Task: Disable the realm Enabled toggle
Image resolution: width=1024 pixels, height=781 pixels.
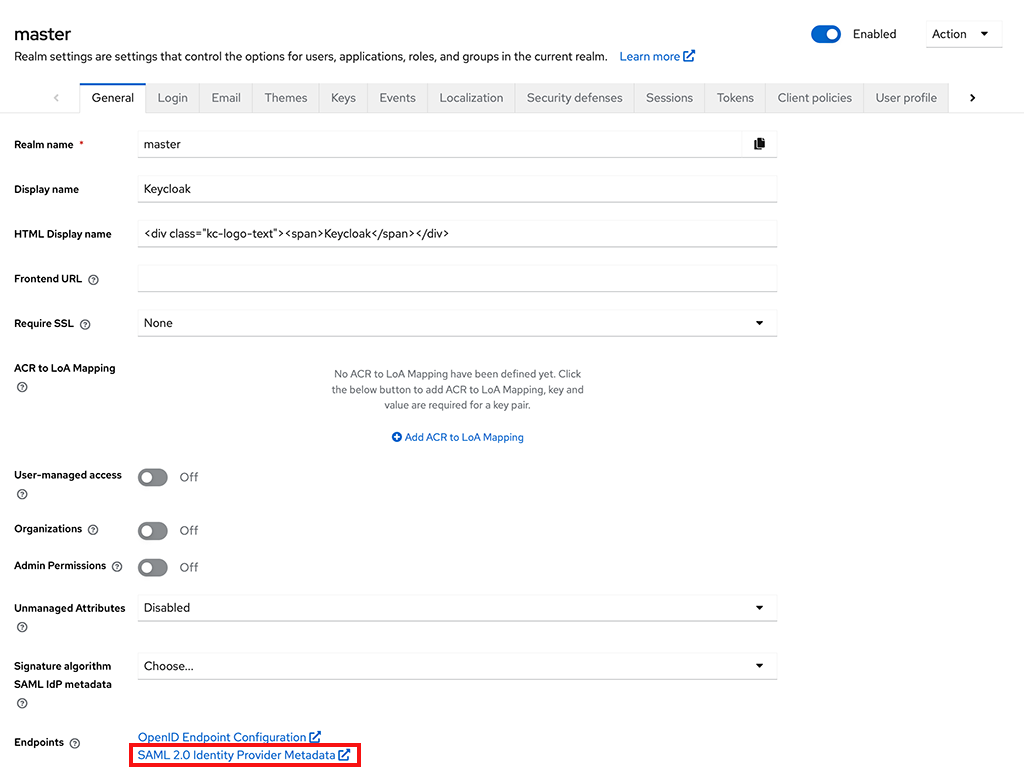Action: pyautogui.click(x=825, y=33)
